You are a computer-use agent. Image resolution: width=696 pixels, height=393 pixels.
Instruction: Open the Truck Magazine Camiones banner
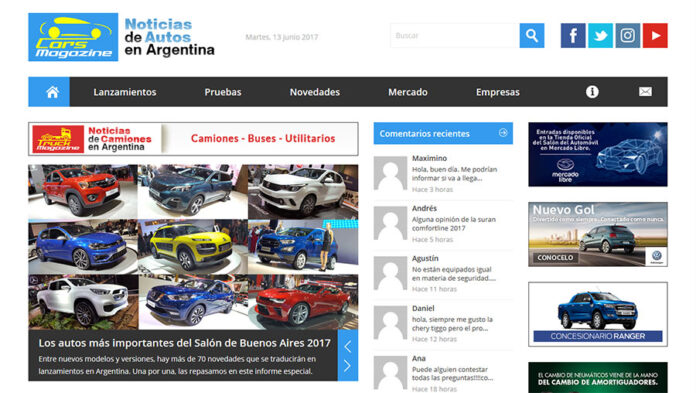193,139
